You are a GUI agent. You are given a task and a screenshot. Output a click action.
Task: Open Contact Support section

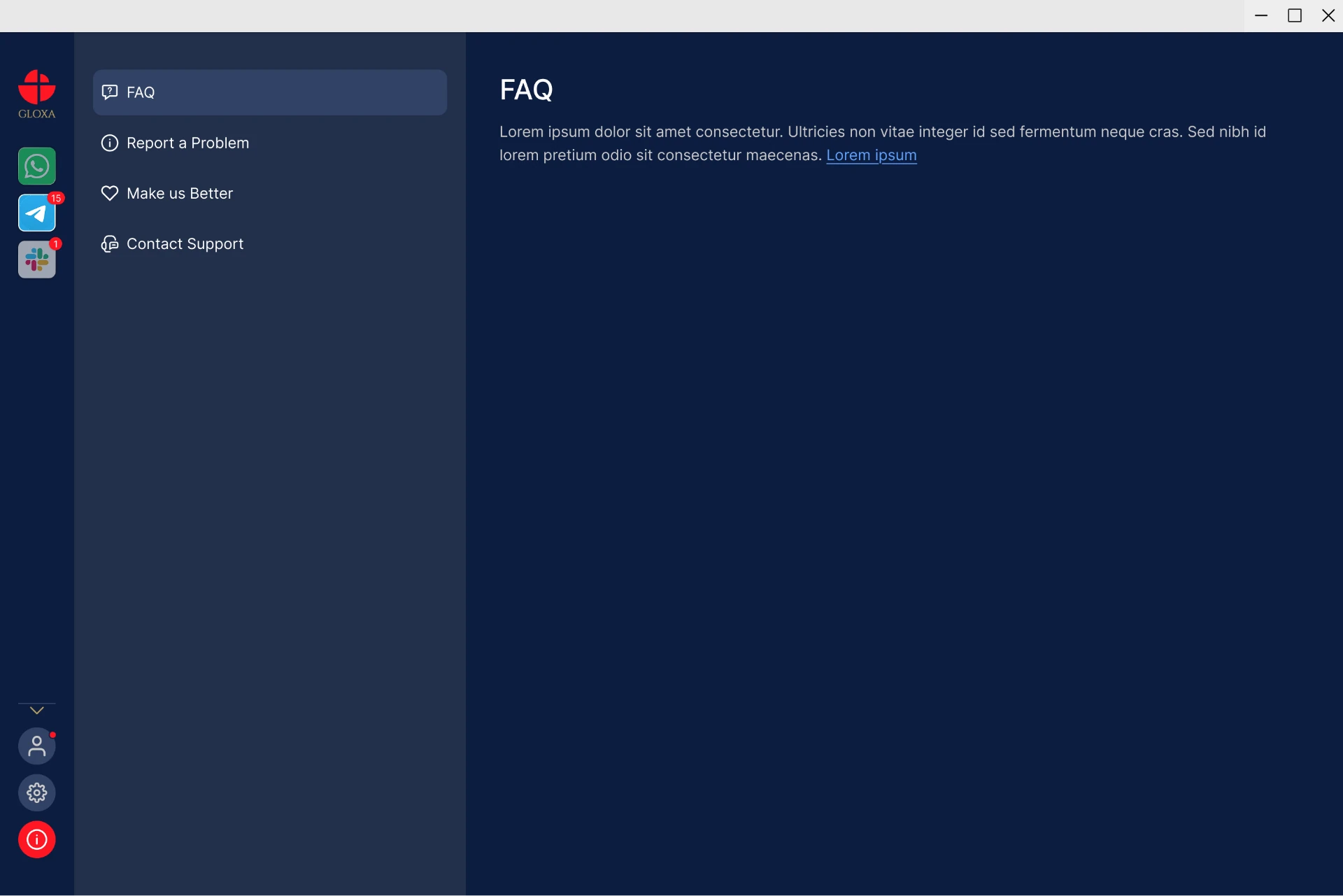point(270,243)
